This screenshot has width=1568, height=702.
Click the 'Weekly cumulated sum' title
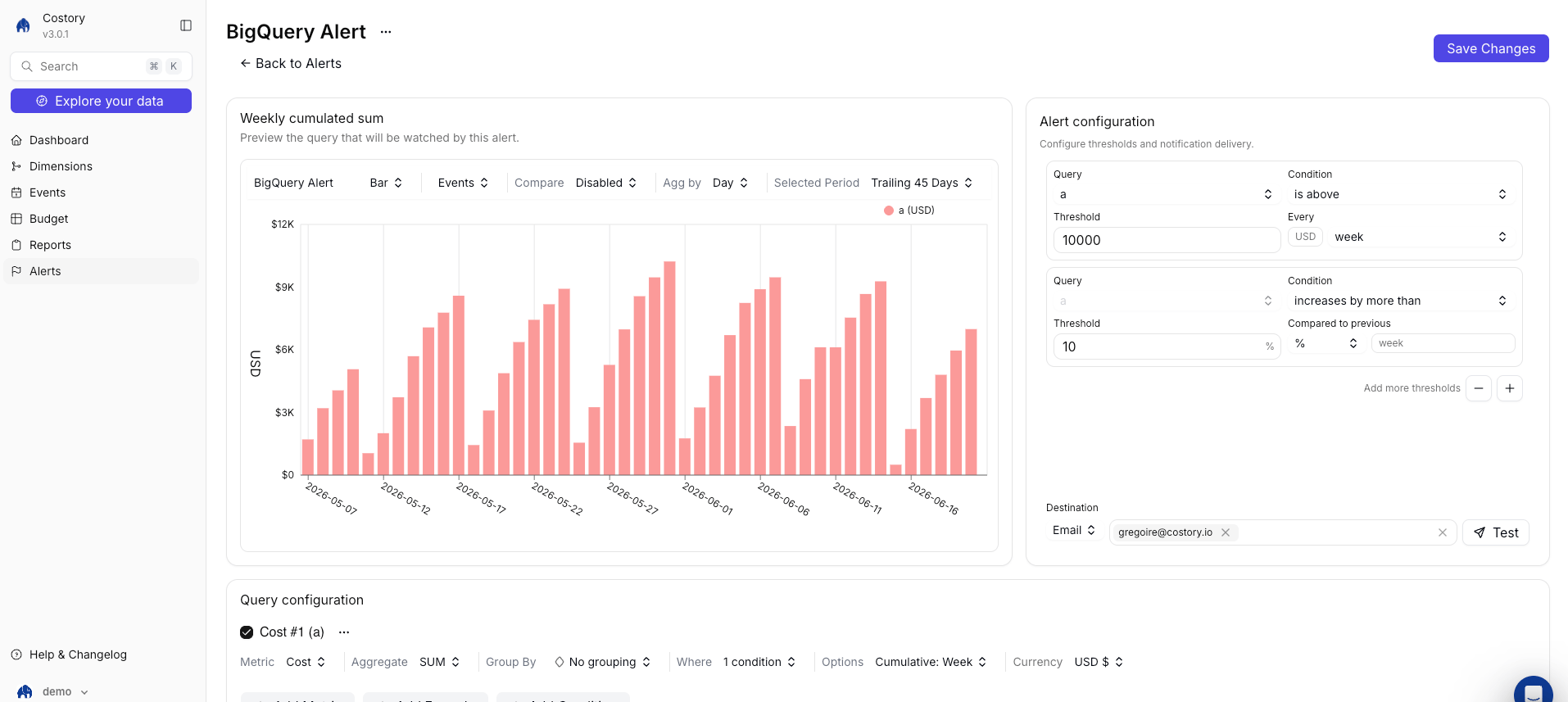311,119
